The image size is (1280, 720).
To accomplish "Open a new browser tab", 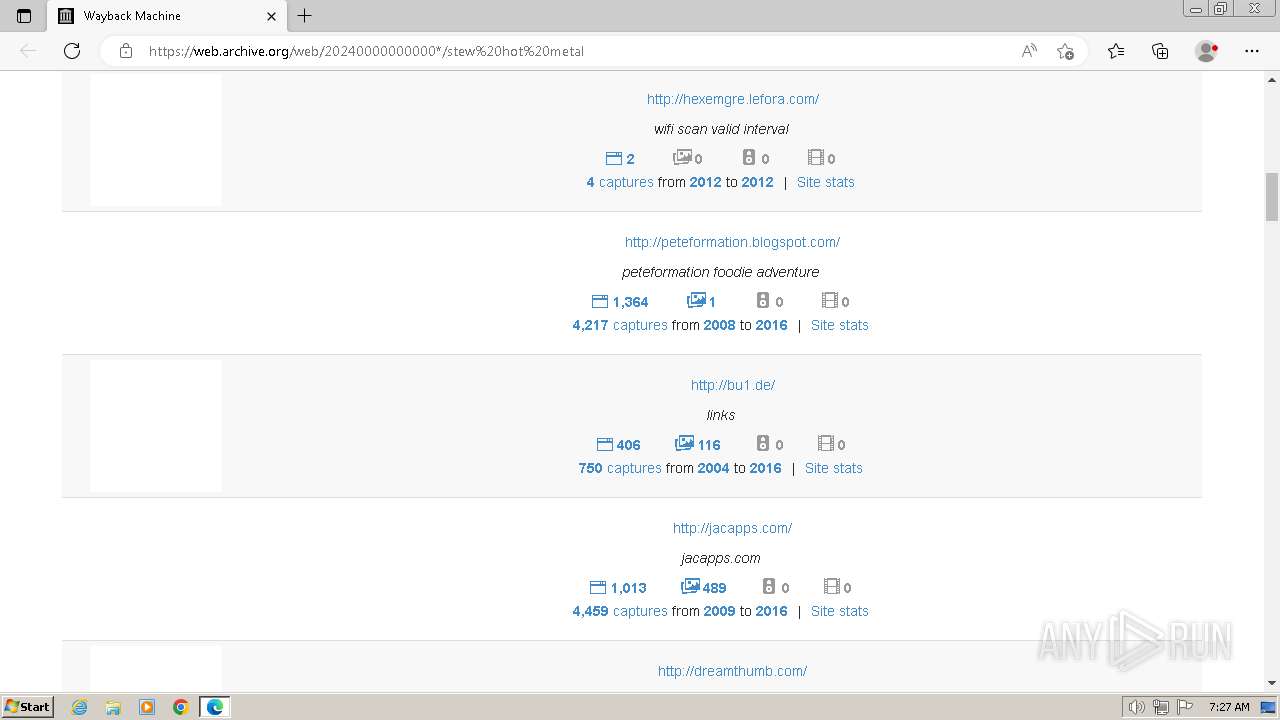I will (305, 16).
